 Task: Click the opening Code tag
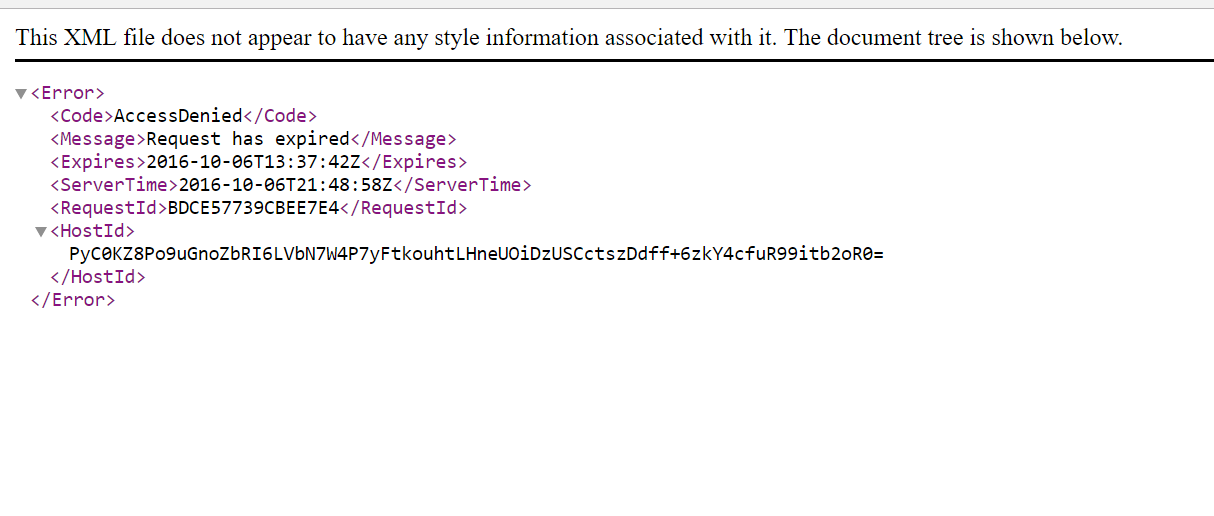[x=82, y=116]
